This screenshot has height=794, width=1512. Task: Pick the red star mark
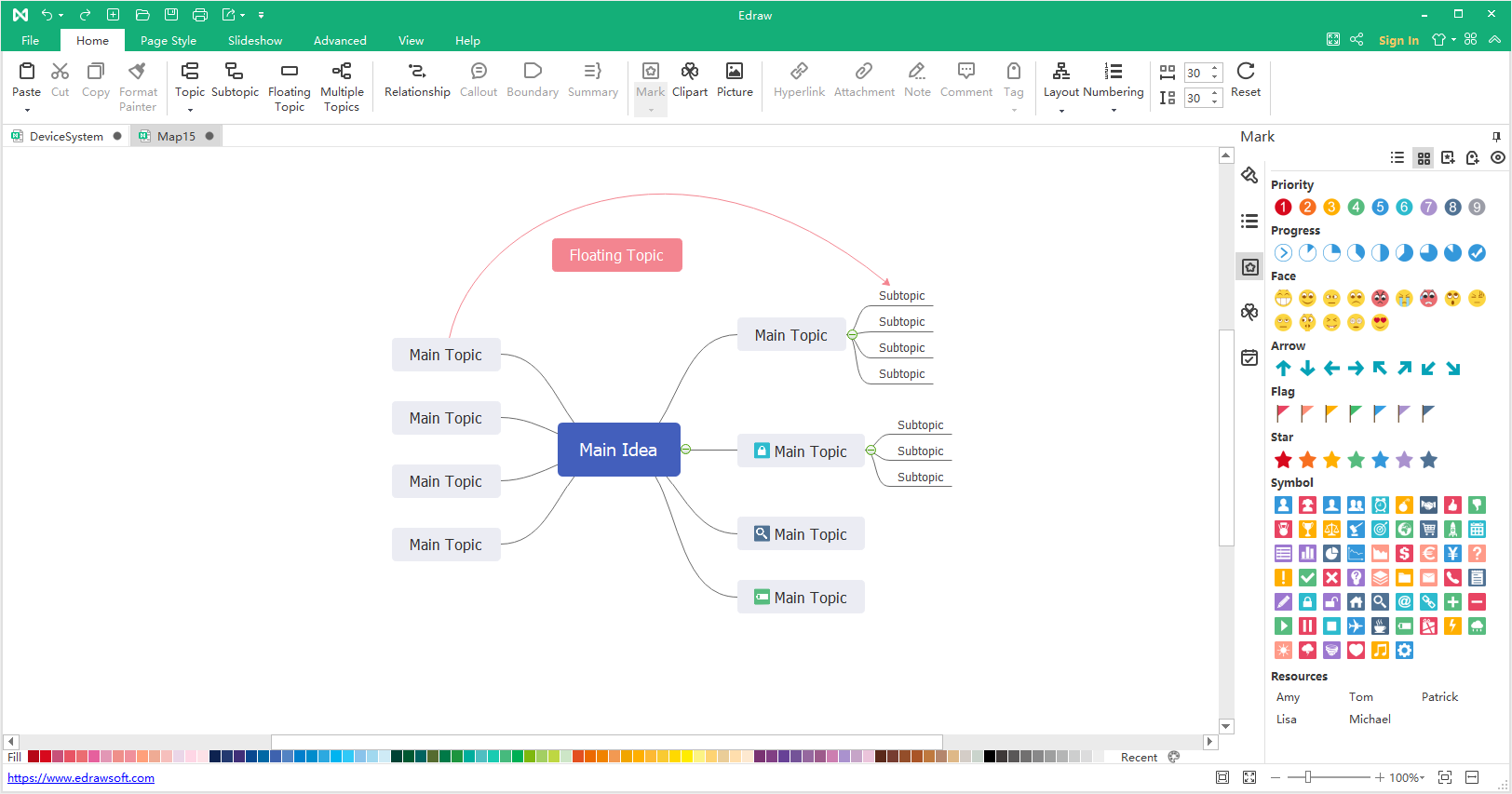coord(1283,460)
